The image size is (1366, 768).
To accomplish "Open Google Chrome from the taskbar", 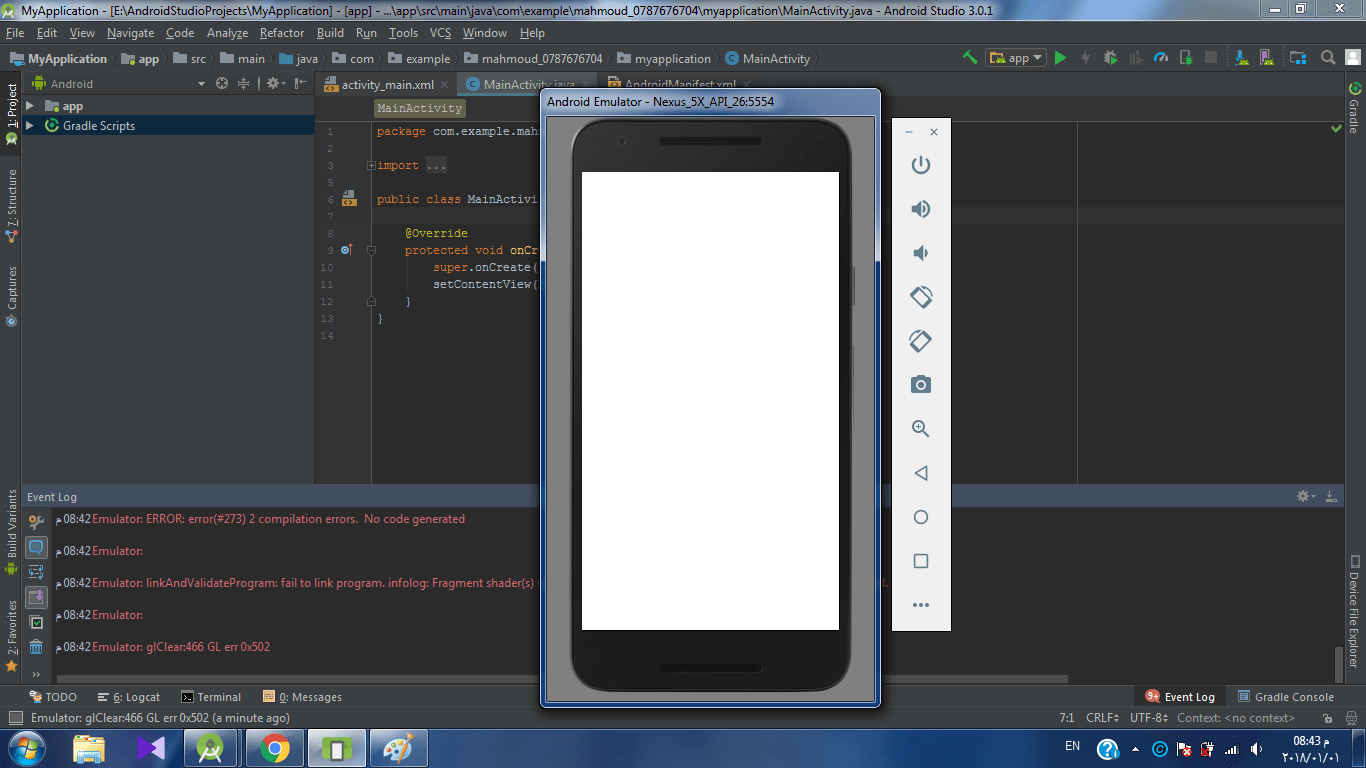I will tap(275, 748).
